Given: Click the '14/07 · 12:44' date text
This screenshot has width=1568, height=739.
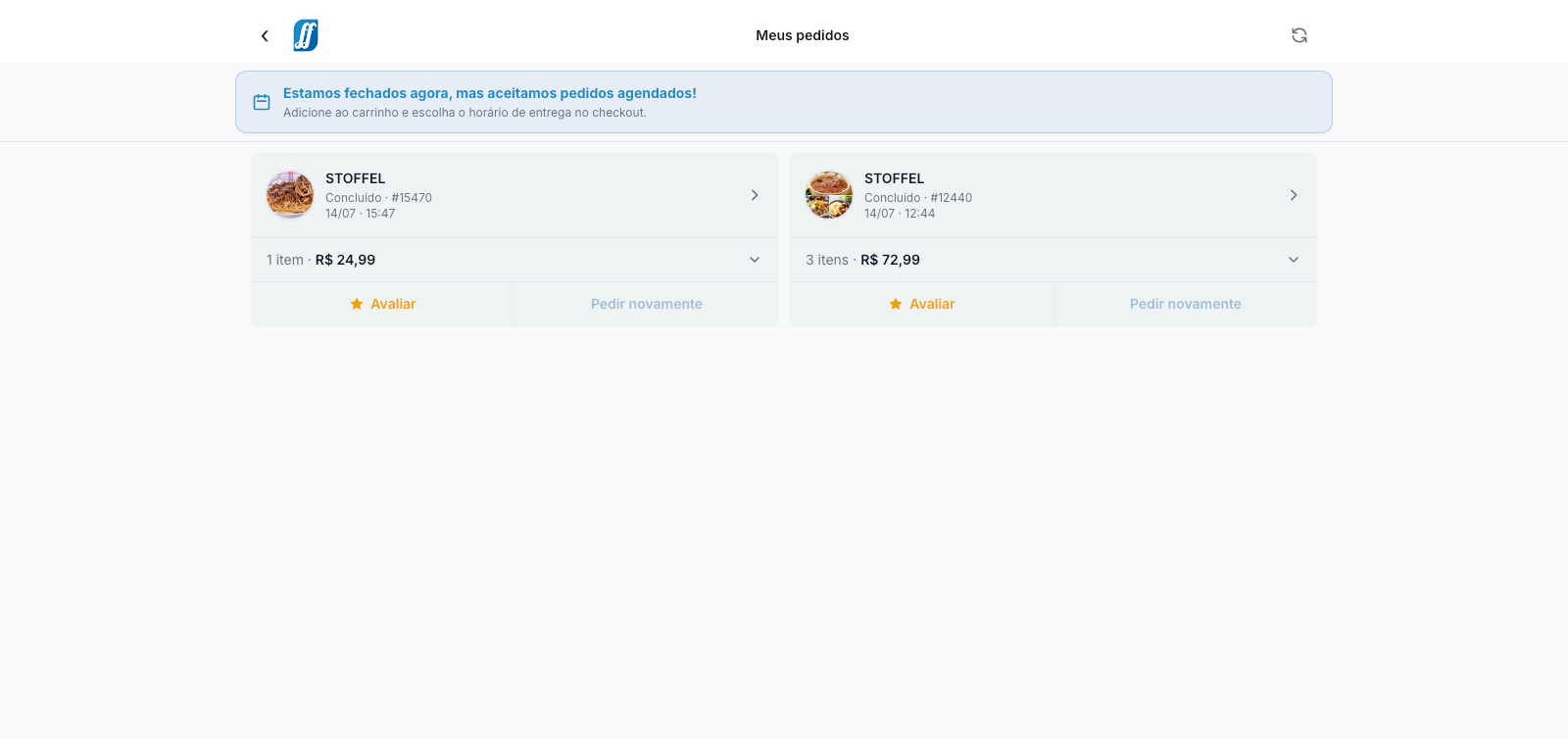Looking at the screenshot, I should coord(900,214).
